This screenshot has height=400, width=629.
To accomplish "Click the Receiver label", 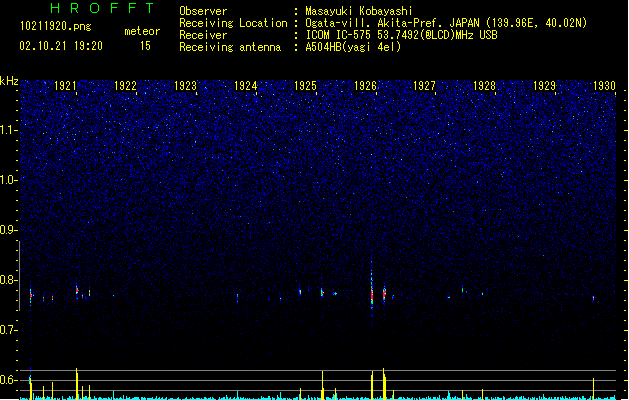I will coord(203,35).
